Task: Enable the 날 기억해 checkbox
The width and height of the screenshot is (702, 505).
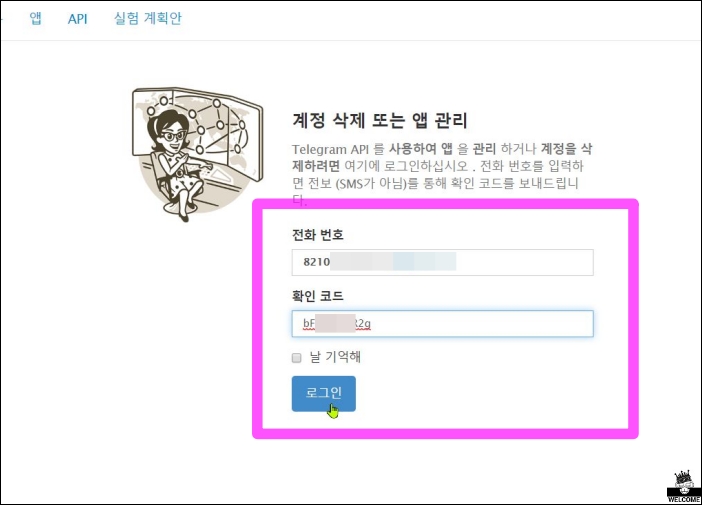Action: click(x=296, y=357)
